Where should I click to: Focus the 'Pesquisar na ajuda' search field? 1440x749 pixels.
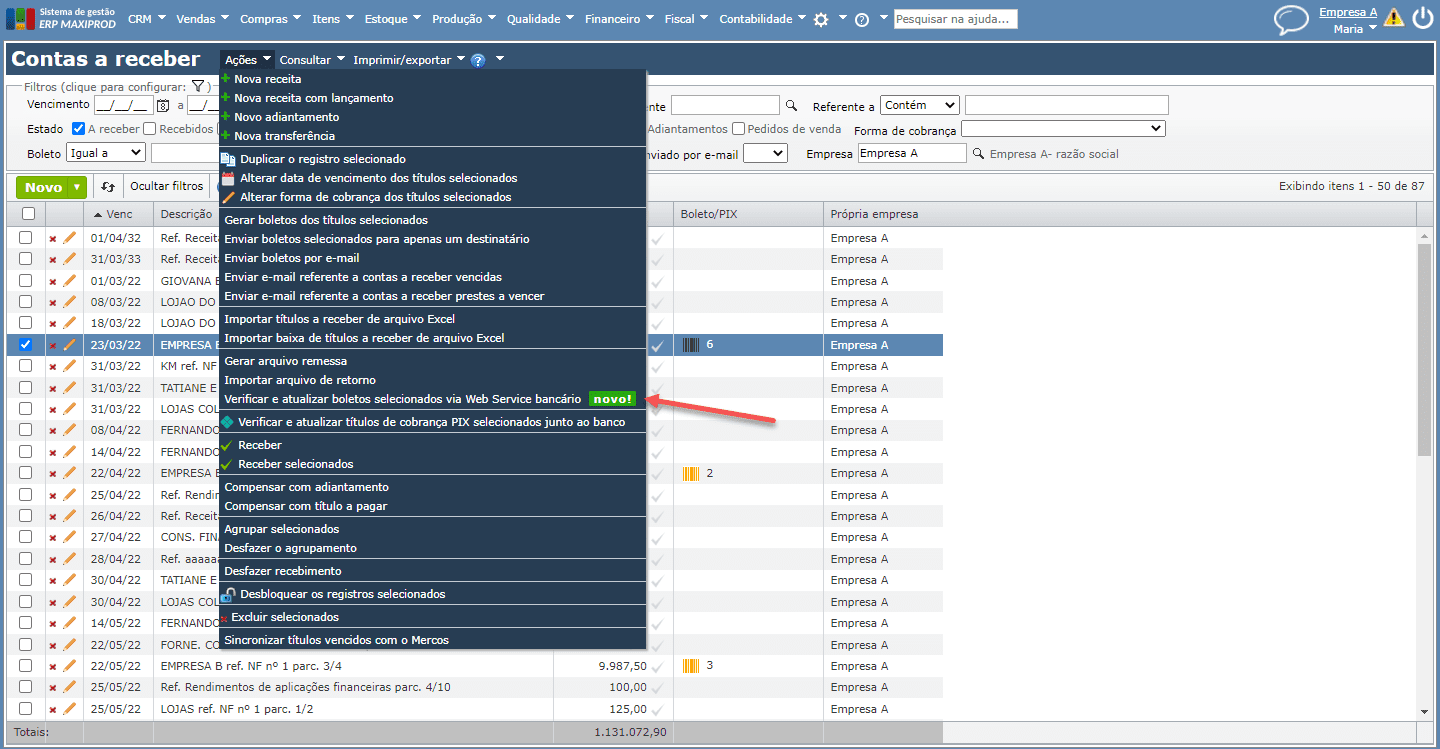click(x=955, y=19)
